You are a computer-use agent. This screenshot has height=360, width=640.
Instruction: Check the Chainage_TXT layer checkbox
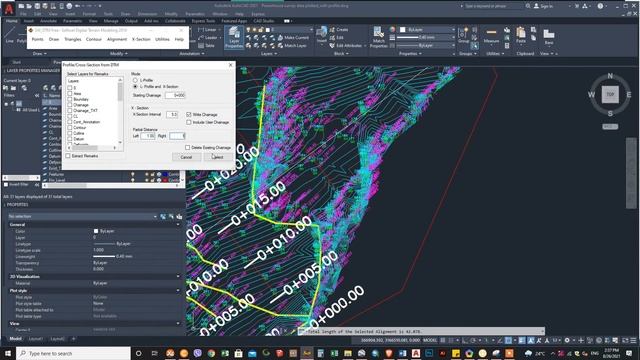[70, 111]
